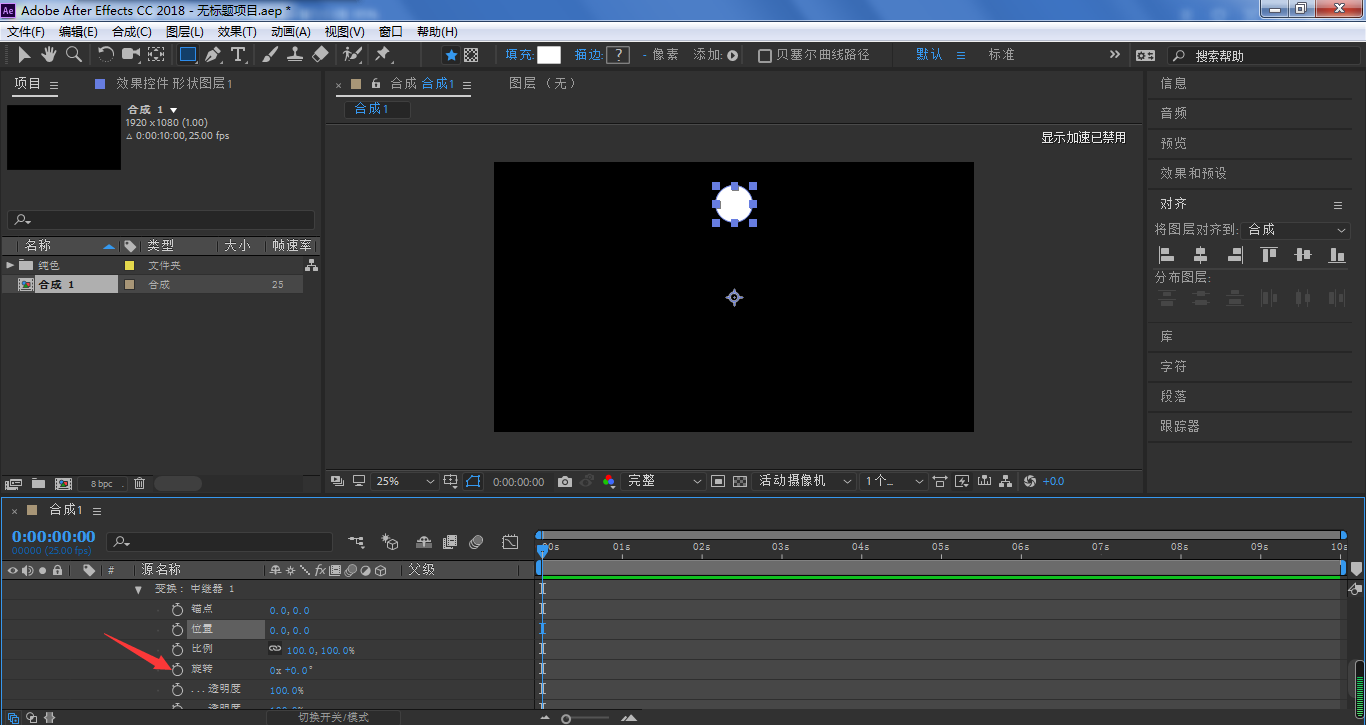1366x725 pixels.
Task: Choose the Hand tool
Action: coord(49,55)
